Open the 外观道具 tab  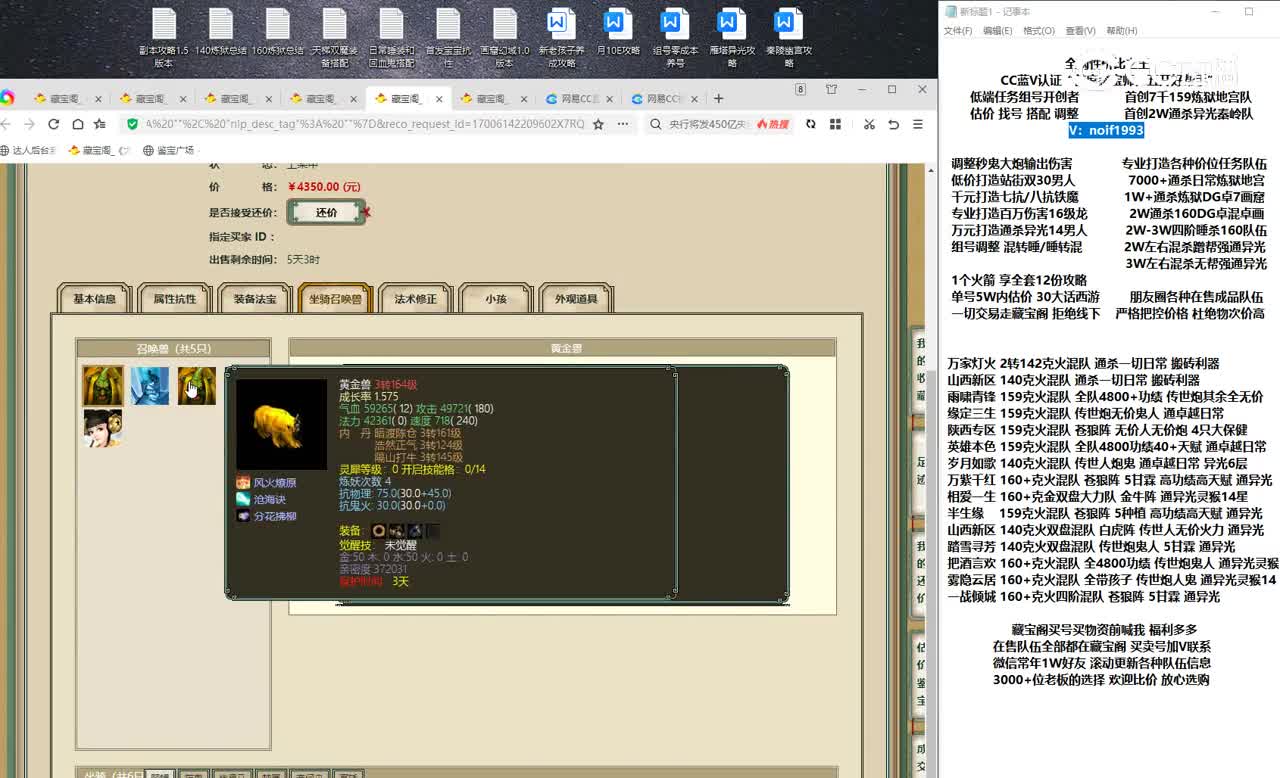point(576,299)
